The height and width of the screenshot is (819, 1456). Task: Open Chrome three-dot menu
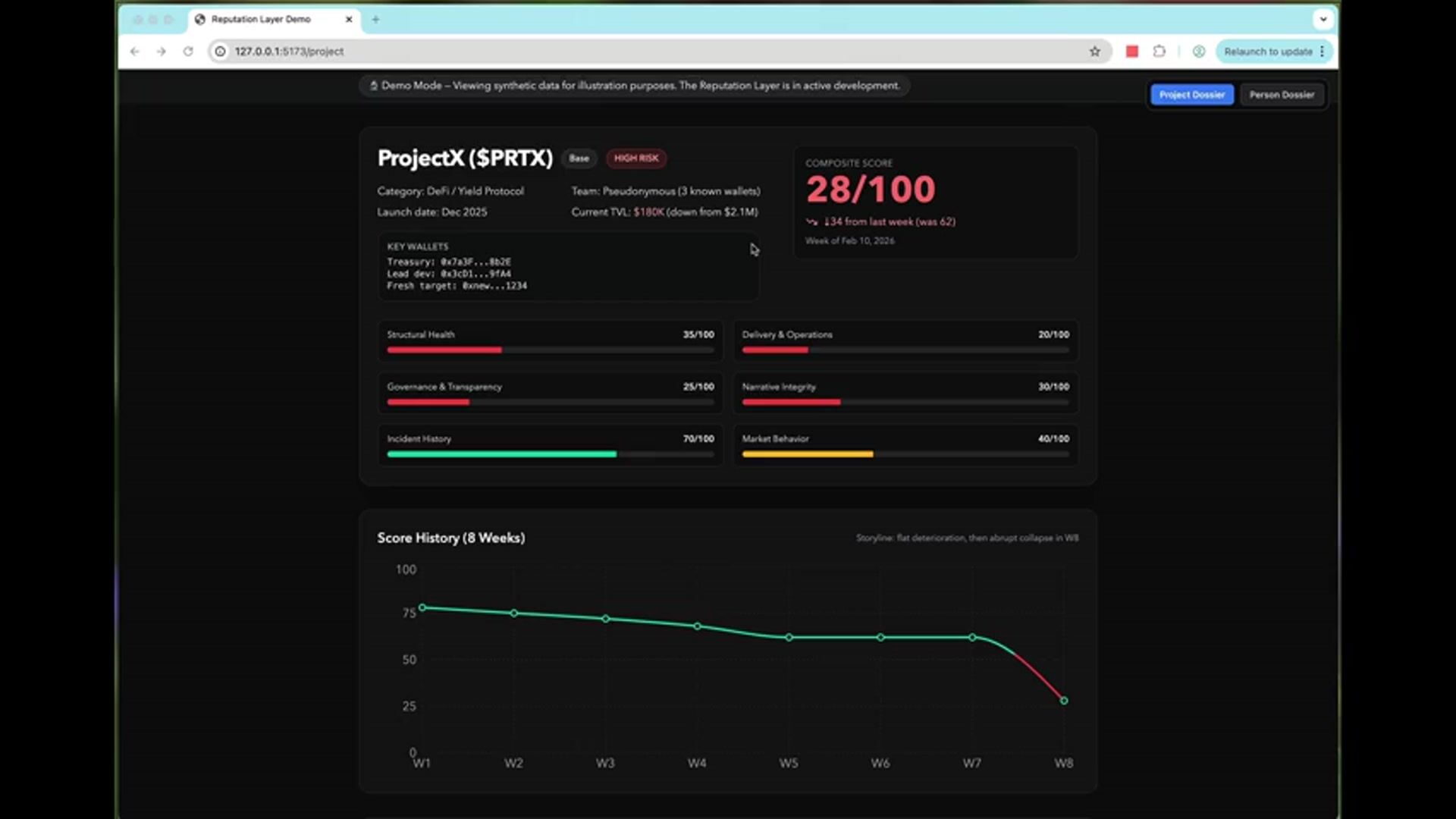1323,52
